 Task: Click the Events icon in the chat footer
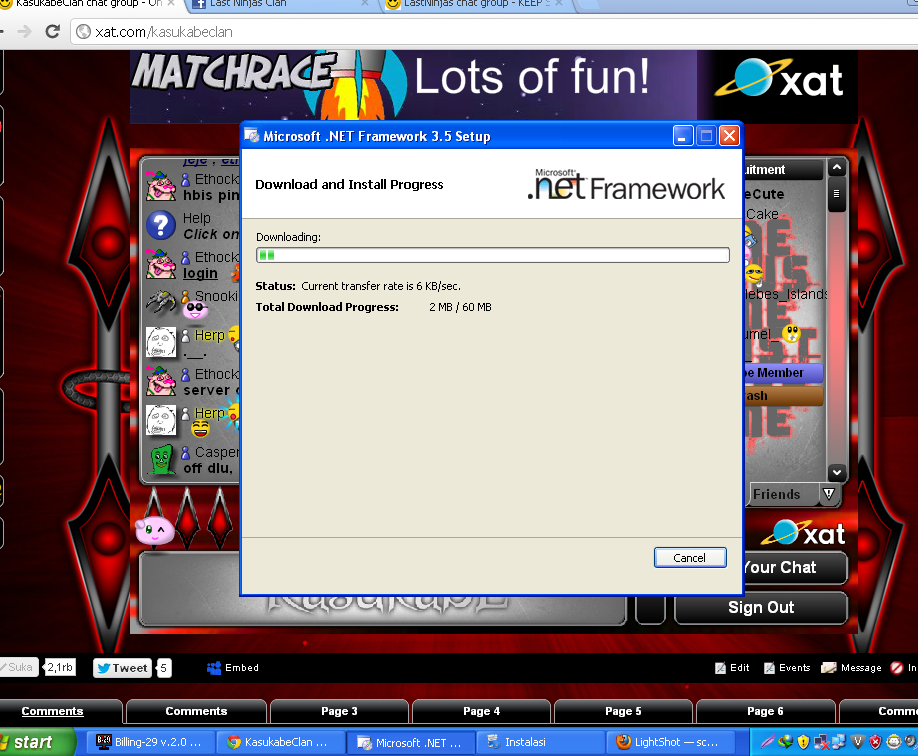pyautogui.click(x=769, y=668)
